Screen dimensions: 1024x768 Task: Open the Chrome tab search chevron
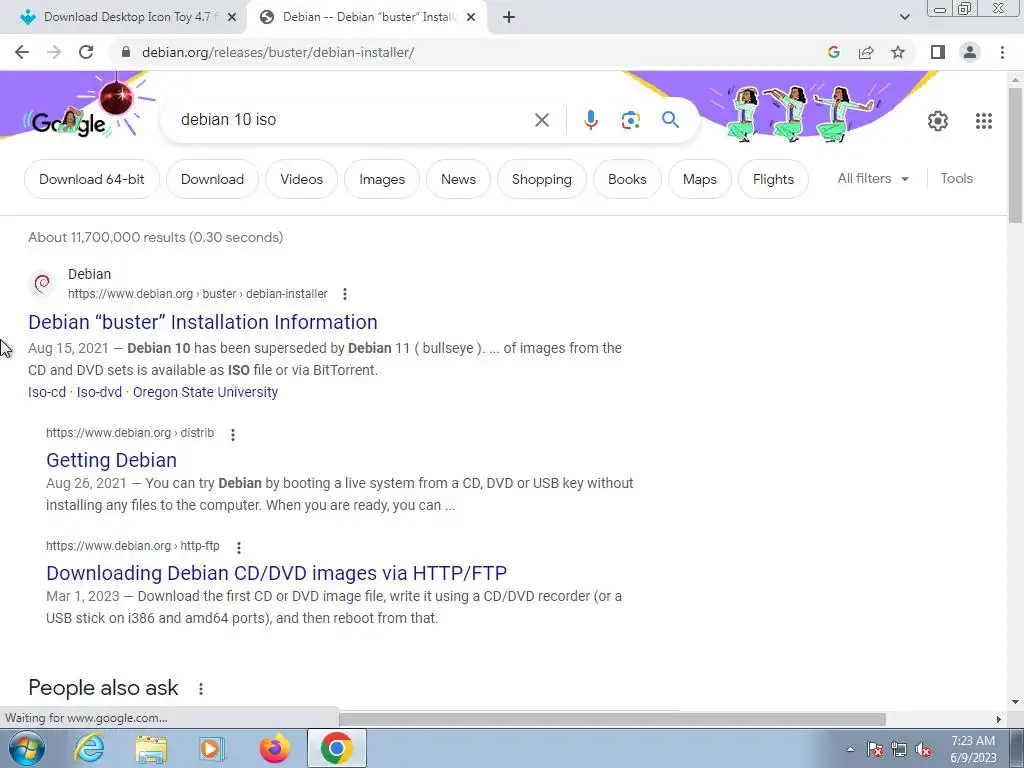904,17
